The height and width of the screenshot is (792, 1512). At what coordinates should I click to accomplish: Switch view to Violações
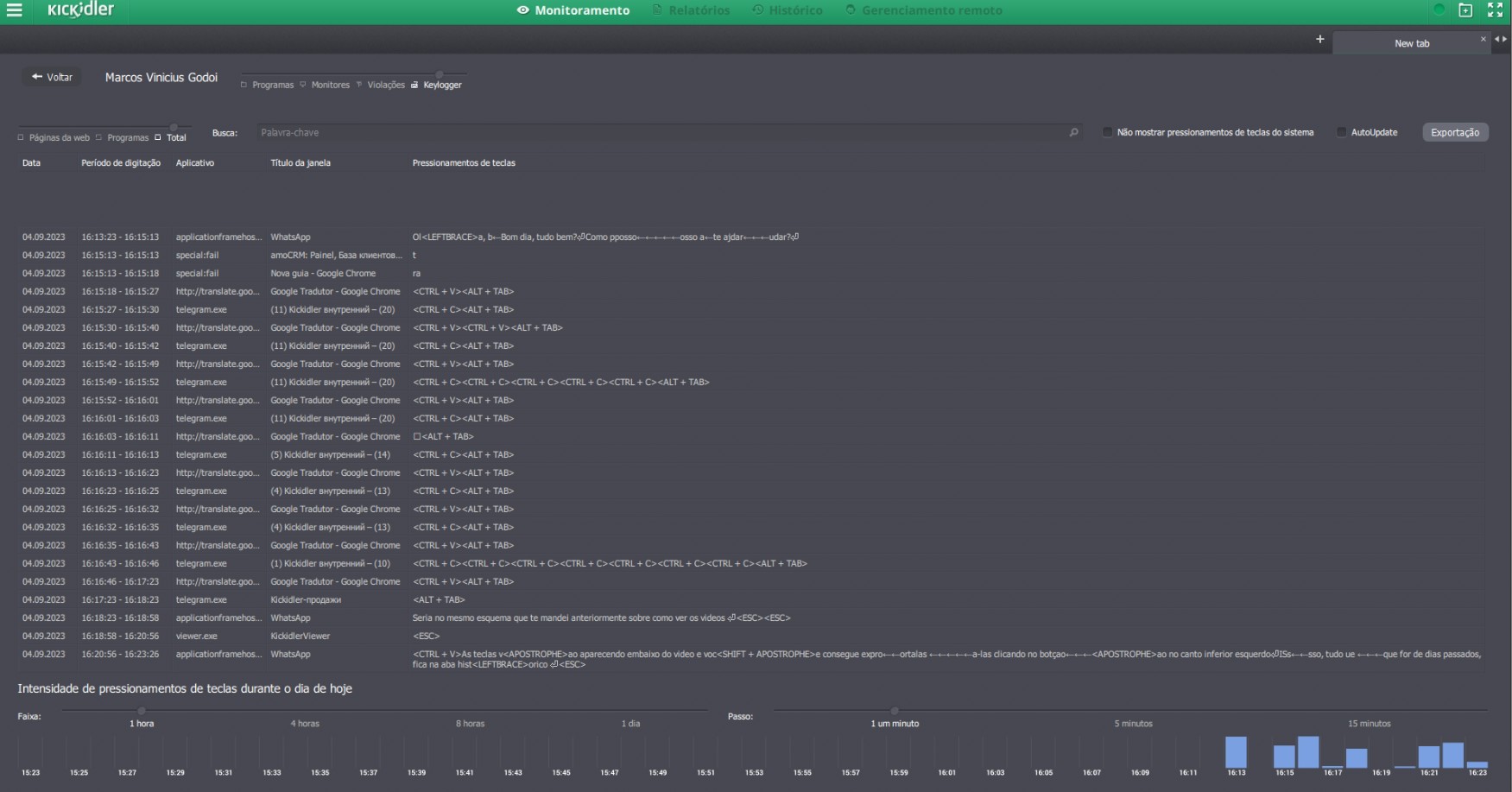(381, 85)
